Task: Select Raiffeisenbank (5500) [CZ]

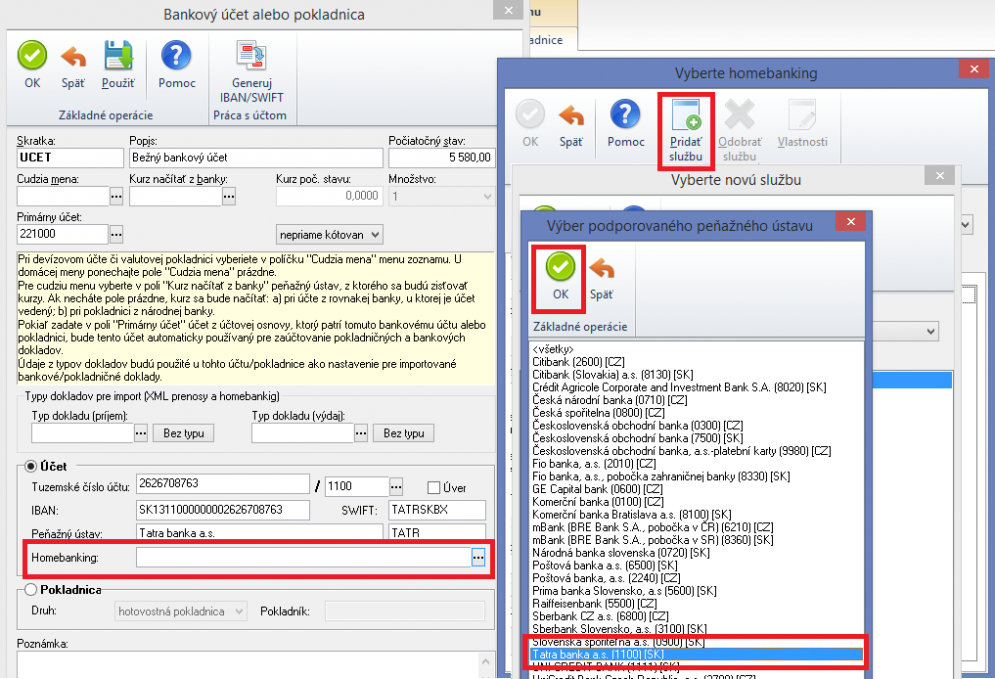Action: pos(594,603)
